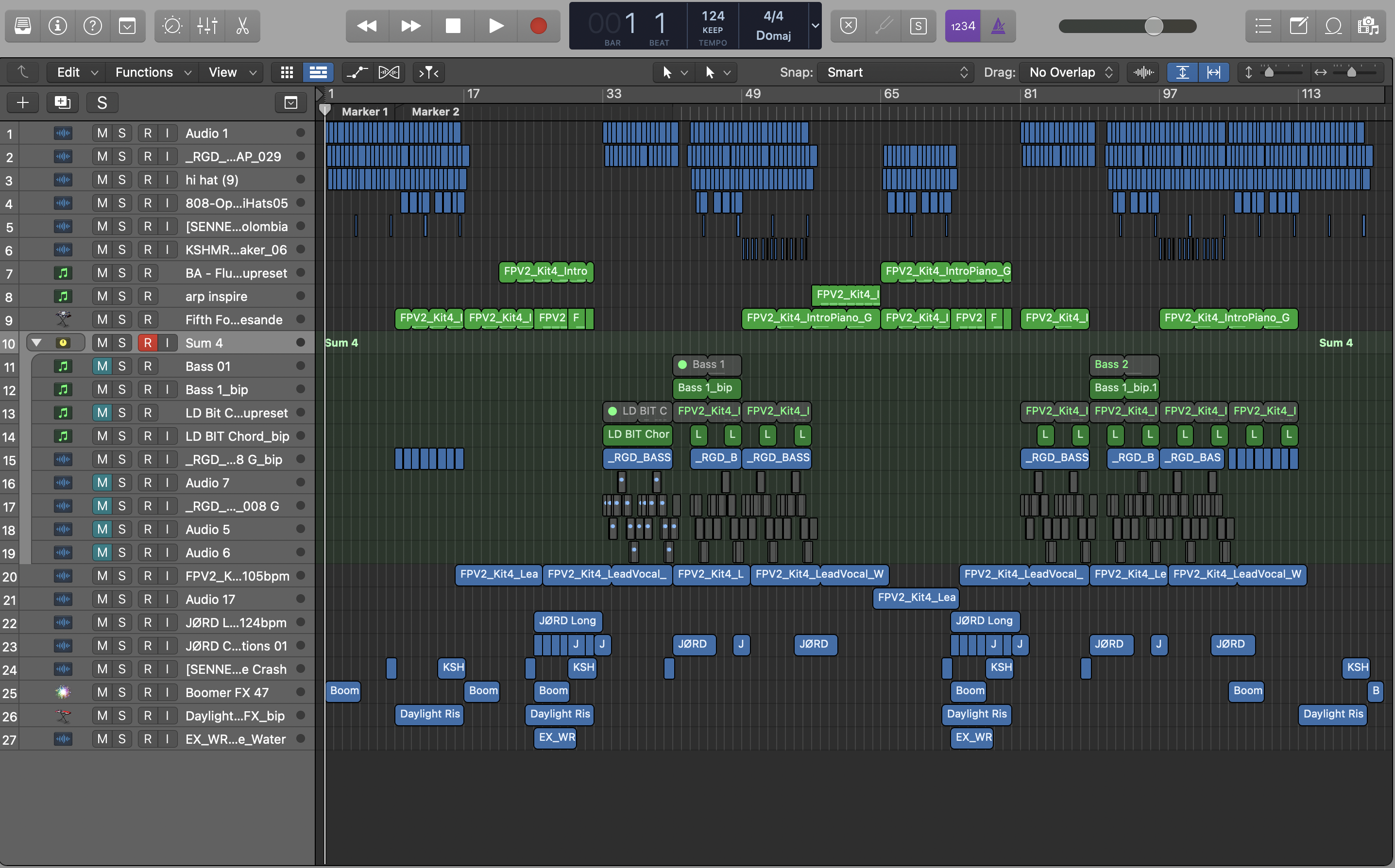Toggle the metronome button

(x=998, y=26)
